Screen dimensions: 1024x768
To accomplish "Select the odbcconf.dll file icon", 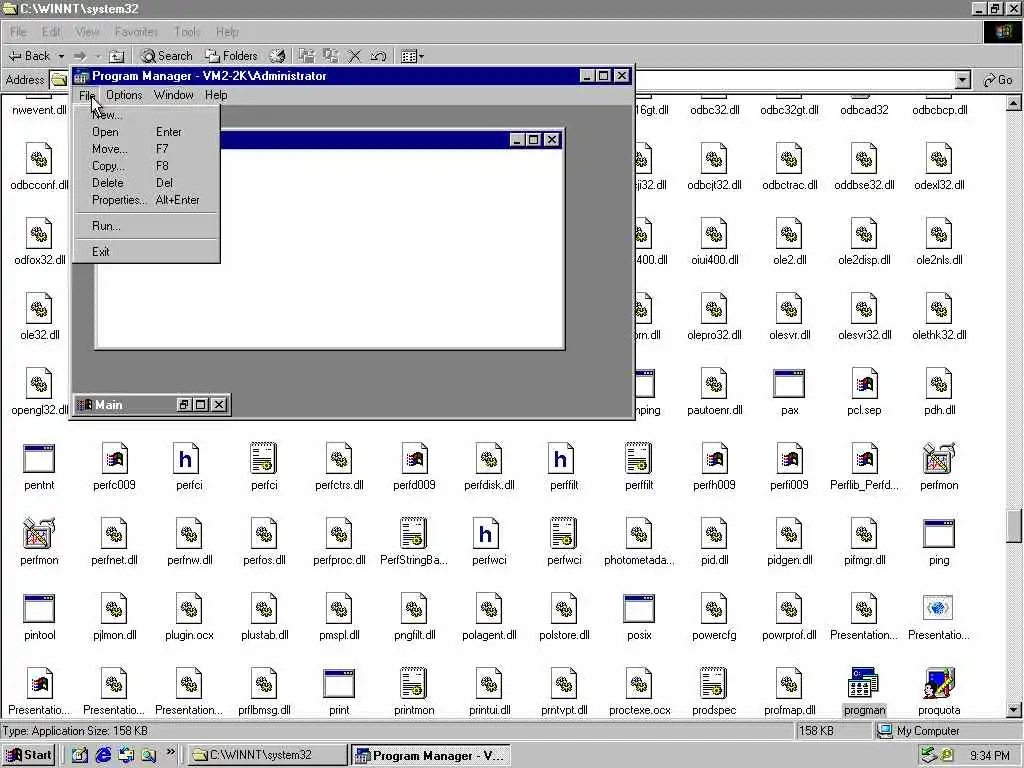I will tap(39, 158).
